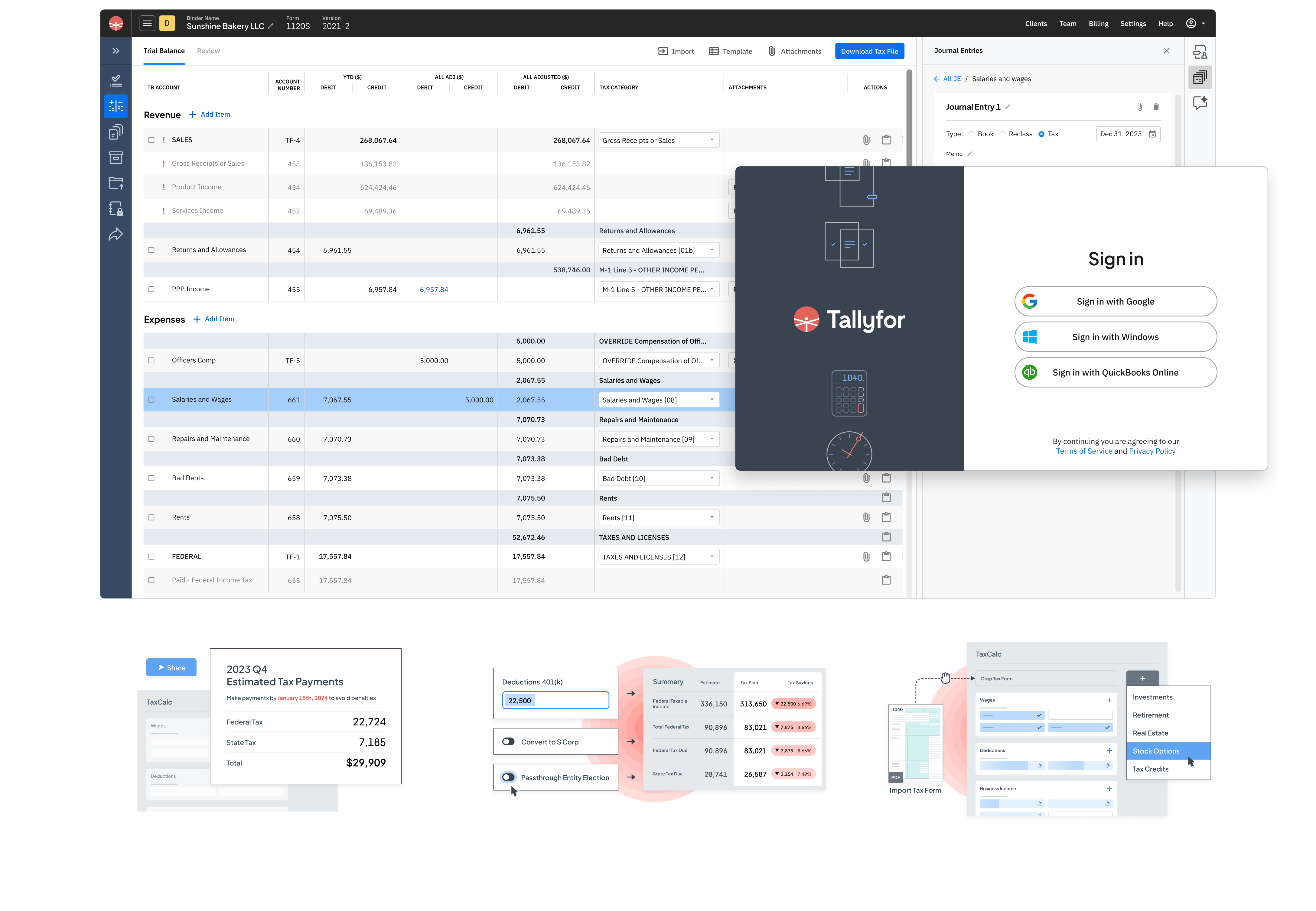Open the calendar picker for Dec 31, 2023
The image size is (1316, 911).
click(x=1153, y=134)
